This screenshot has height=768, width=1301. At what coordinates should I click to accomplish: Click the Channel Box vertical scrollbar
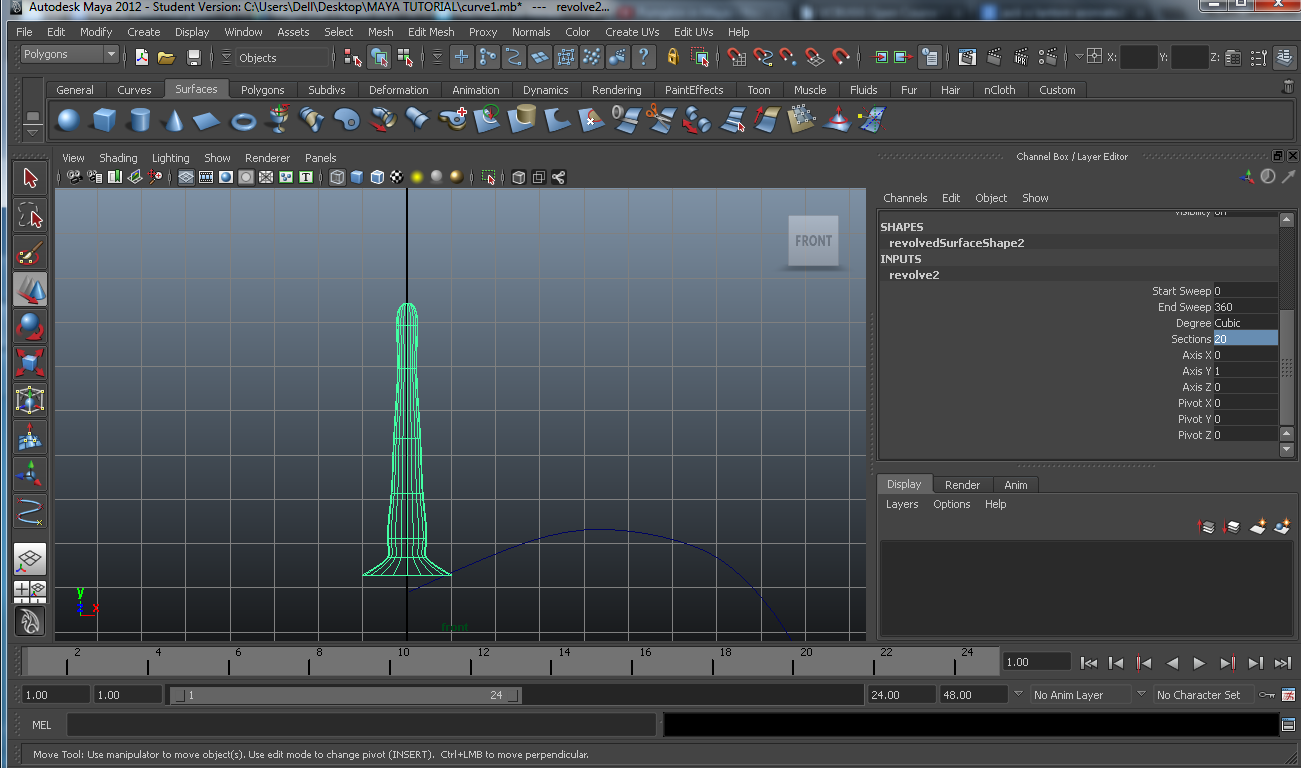1287,334
